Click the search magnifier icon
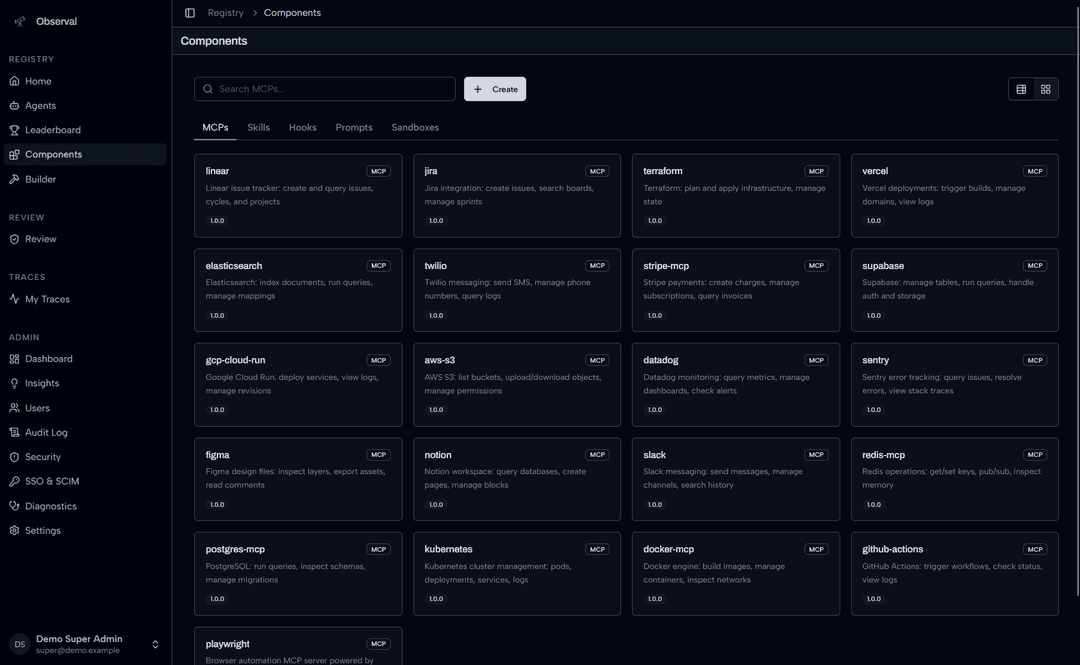The height and width of the screenshot is (665, 1080). (208, 89)
